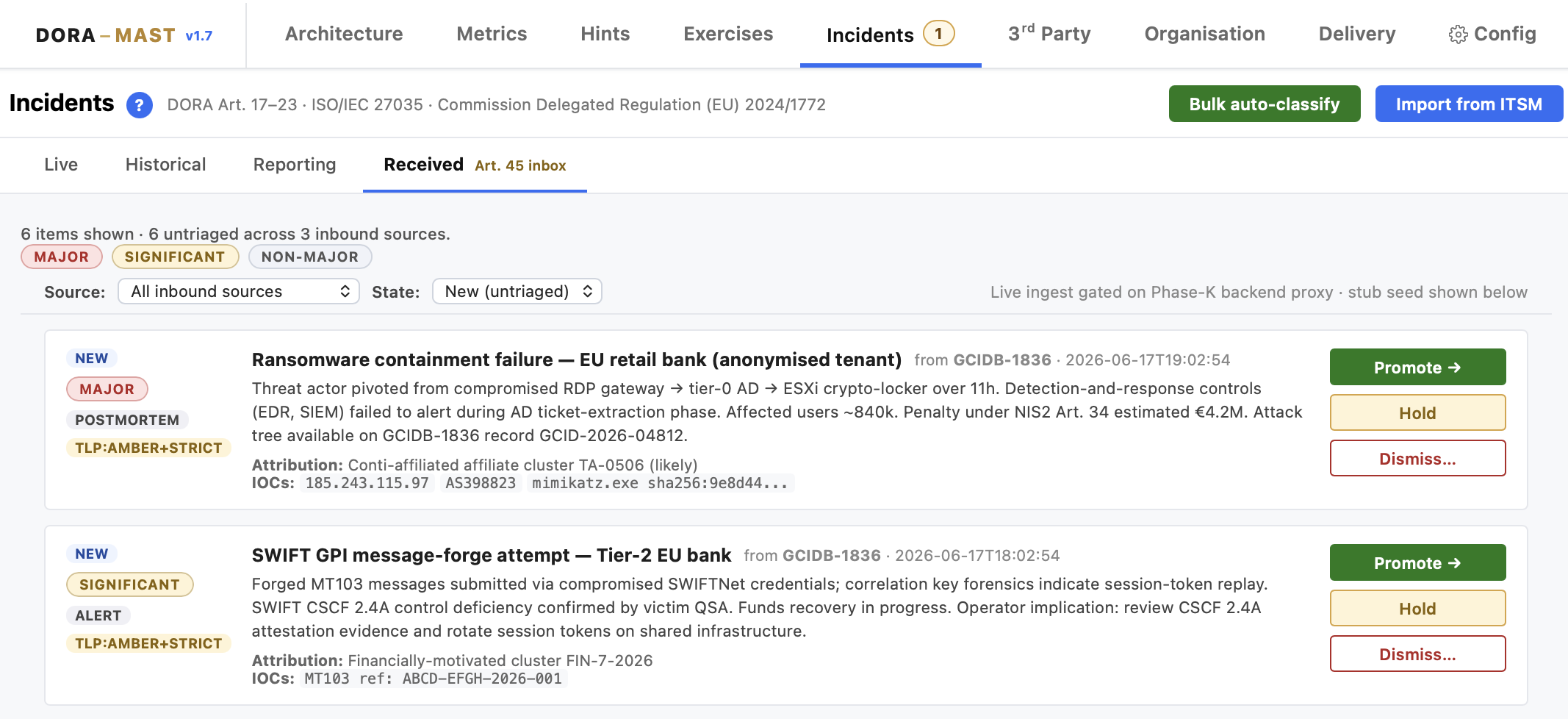
Task: Open the Architecture top navigation tab
Action: tap(344, 34)
